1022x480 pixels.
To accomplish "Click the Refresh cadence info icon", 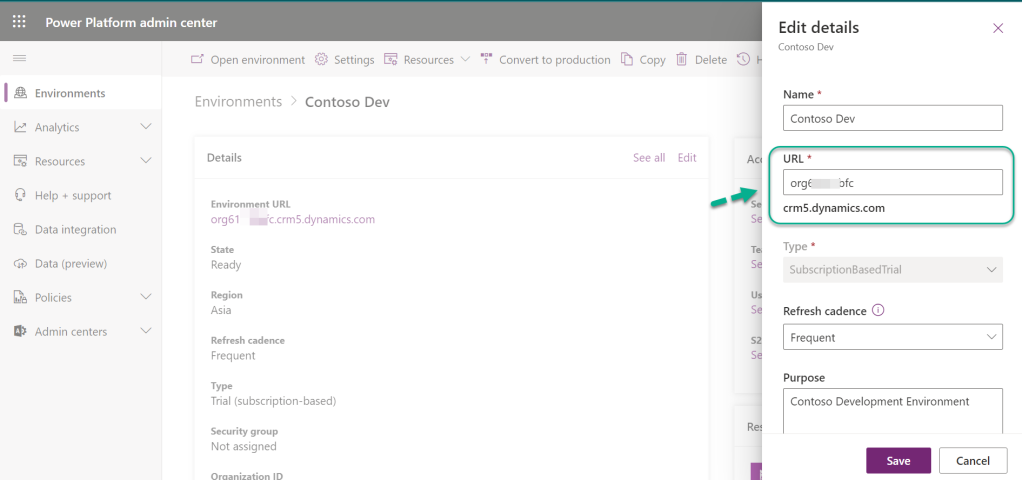I will (x=878, y=310).
